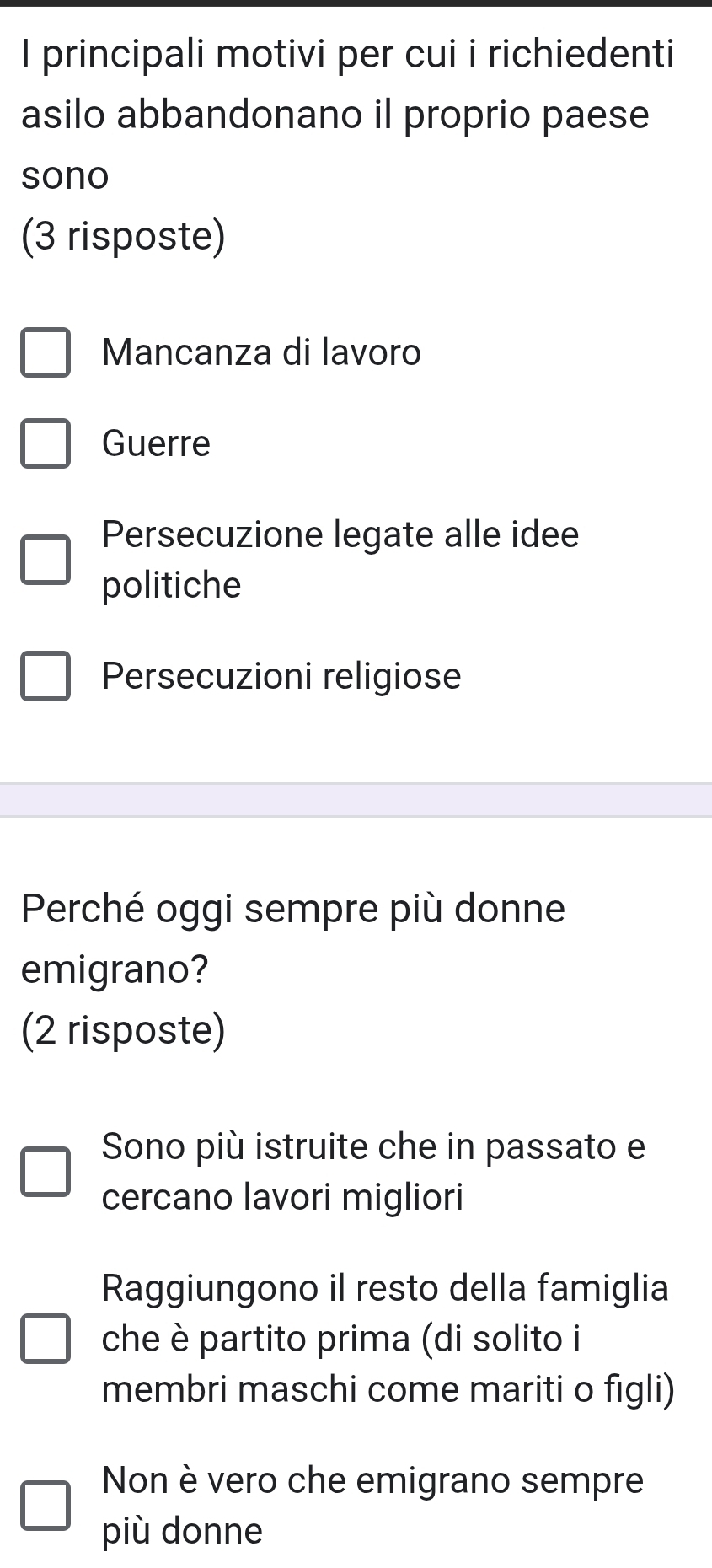Screen dimensions: 712x1568
Task: Click the Persecuzione legate alle idee politiche text
Action: [x=340, y=560]
